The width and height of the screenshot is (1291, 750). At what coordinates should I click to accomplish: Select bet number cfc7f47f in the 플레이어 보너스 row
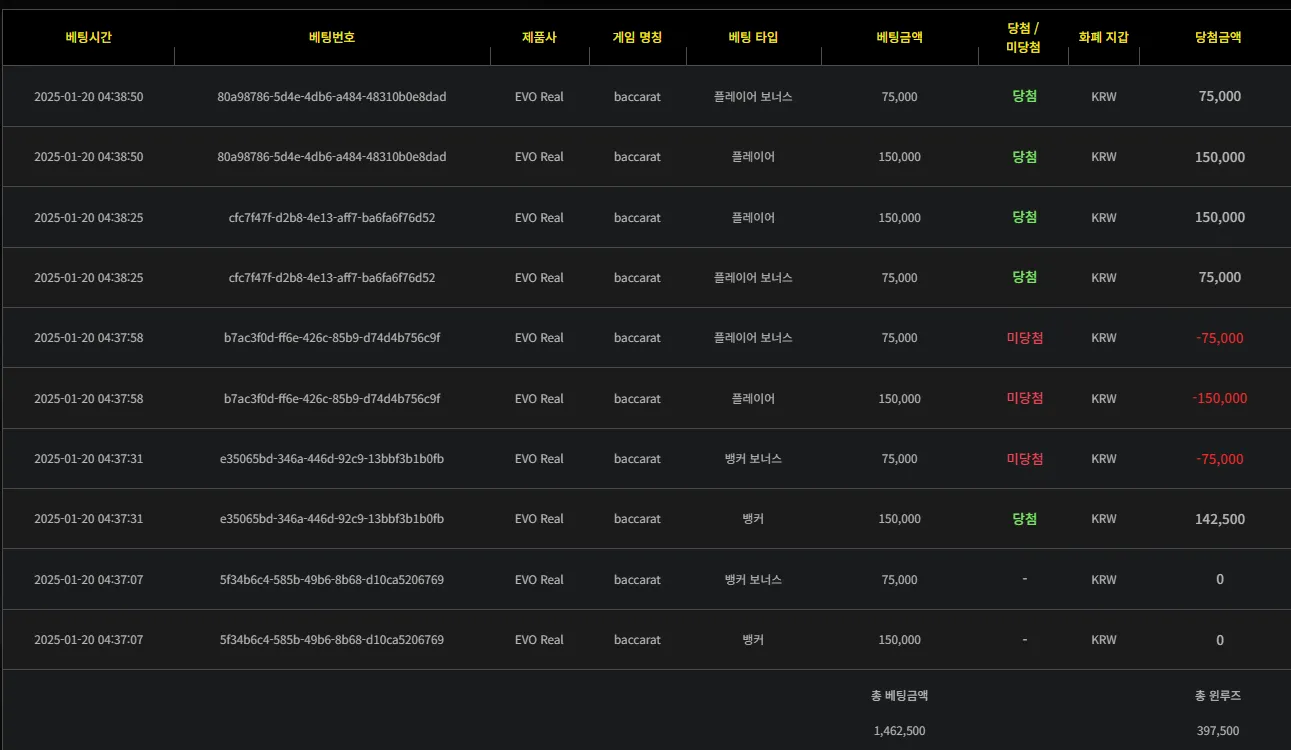332,278
